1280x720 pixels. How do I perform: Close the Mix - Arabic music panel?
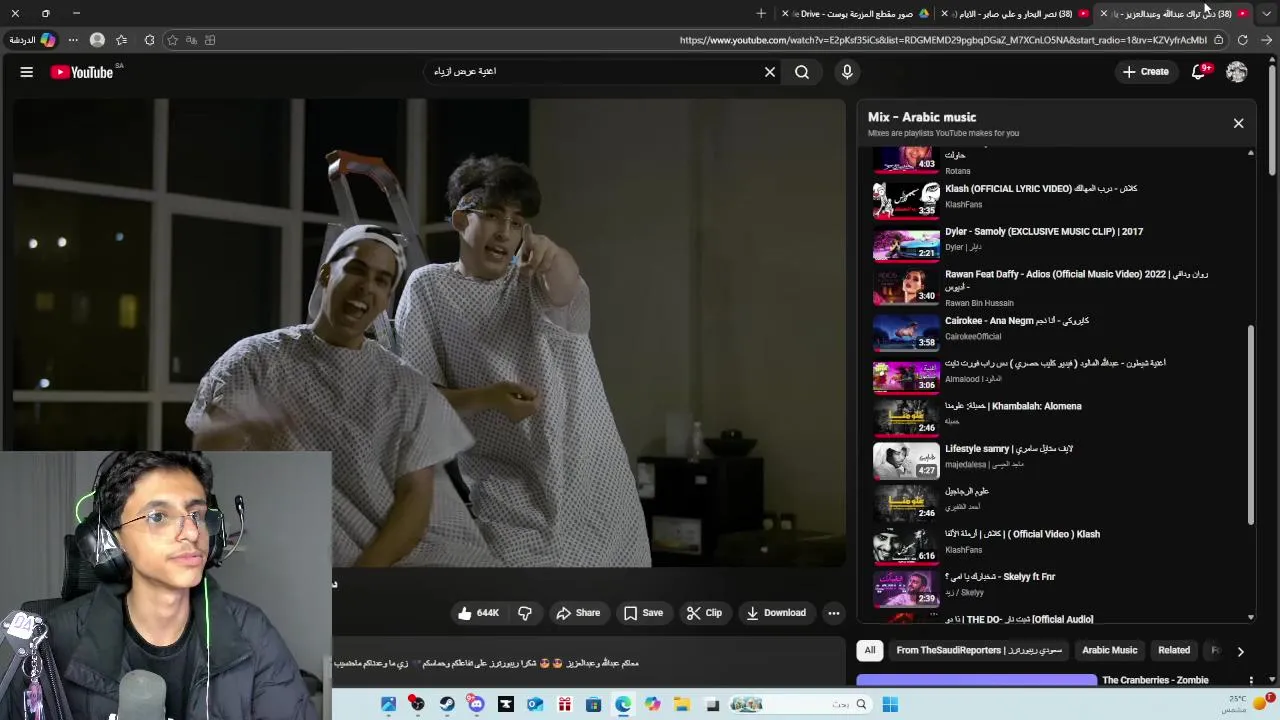[1238, 123]
